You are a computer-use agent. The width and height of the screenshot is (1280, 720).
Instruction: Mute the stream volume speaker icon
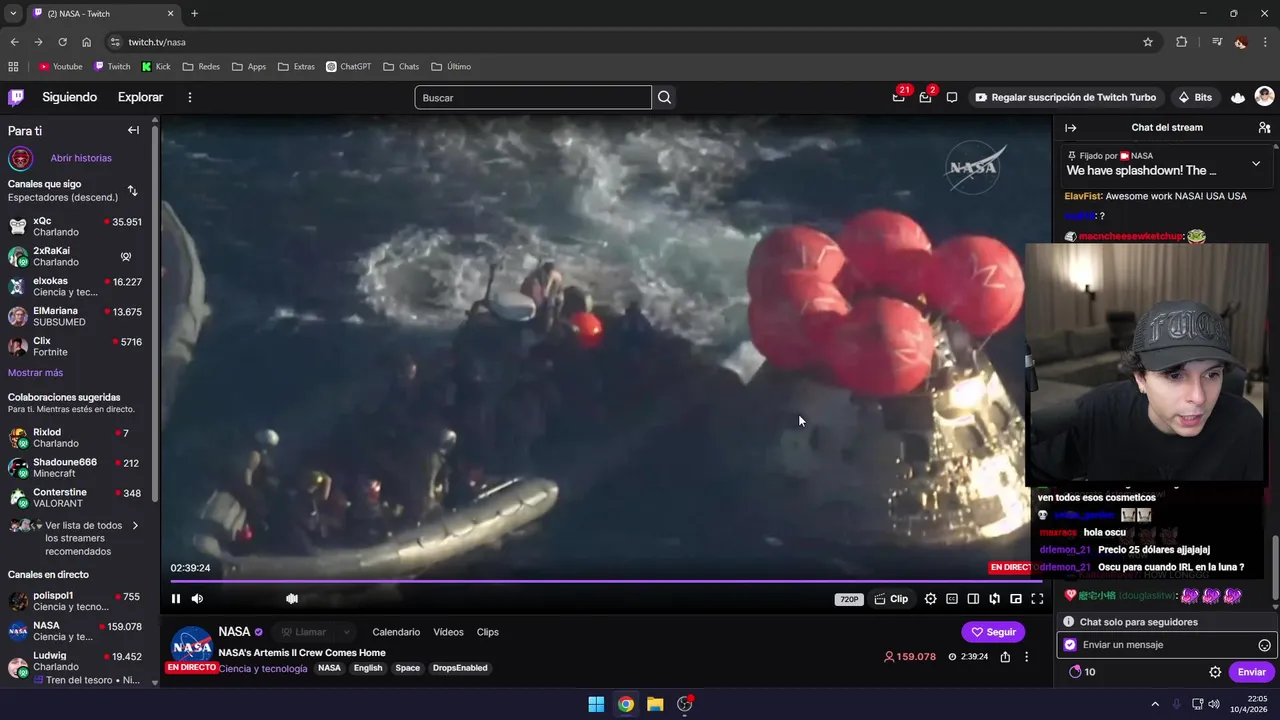pyautogui.click(x=197, y=599)
